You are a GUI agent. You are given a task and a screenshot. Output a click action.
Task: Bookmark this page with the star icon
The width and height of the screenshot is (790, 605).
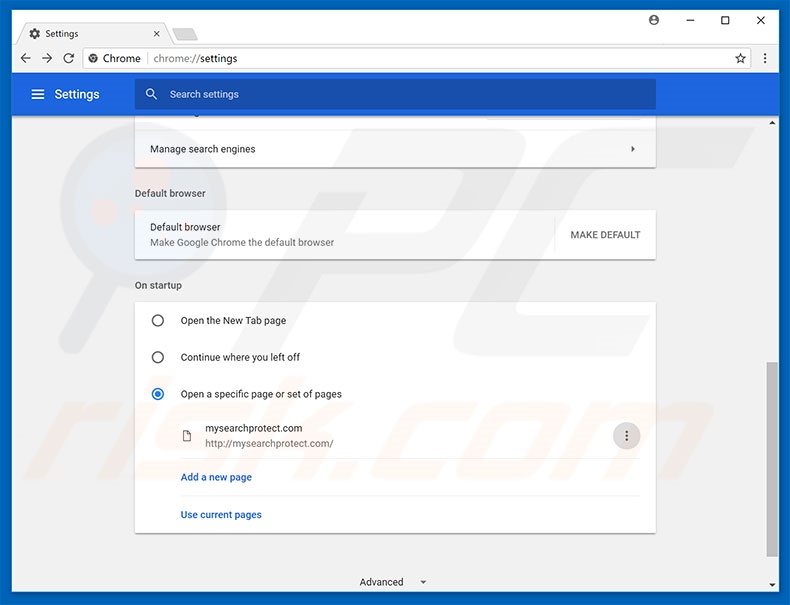pyautogui.click(x=740, y=58)
